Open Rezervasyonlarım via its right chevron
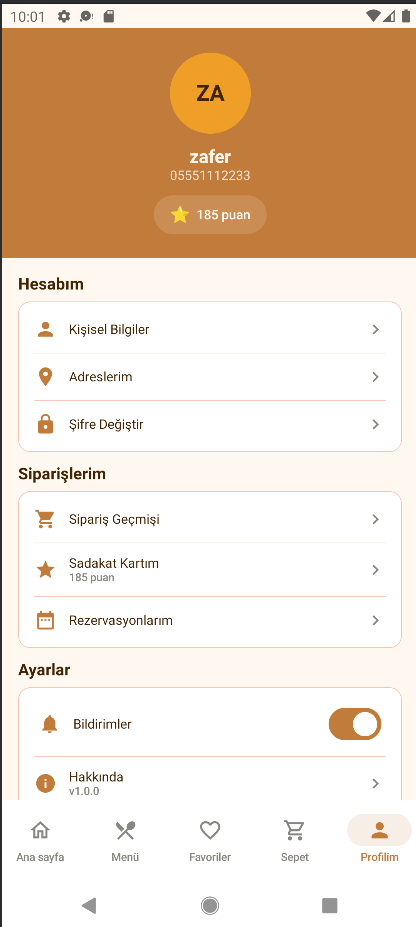The image size is (416, 927). click(x=376, y=621)
